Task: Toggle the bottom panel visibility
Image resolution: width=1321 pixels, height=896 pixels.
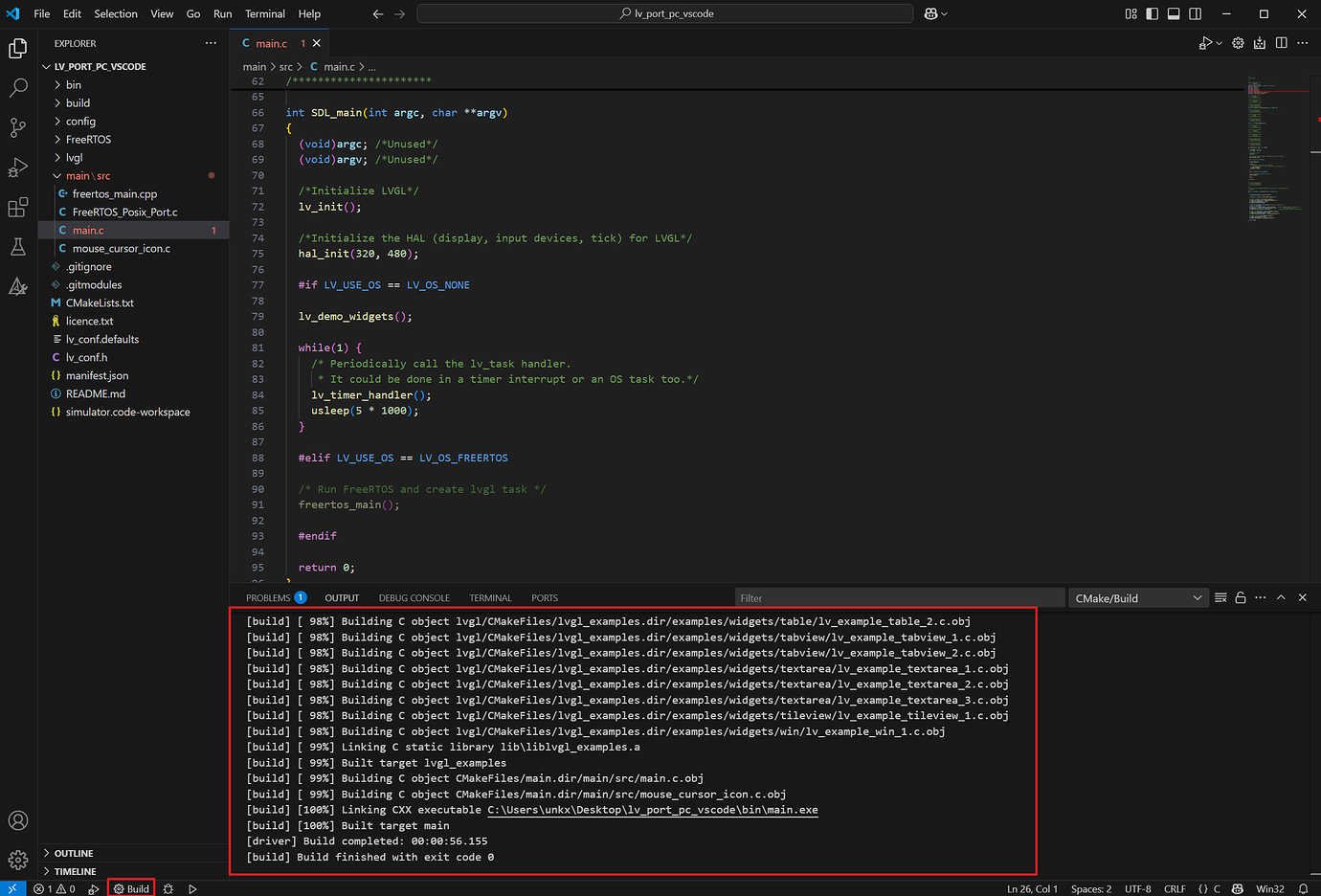Action: point(1174,13)
